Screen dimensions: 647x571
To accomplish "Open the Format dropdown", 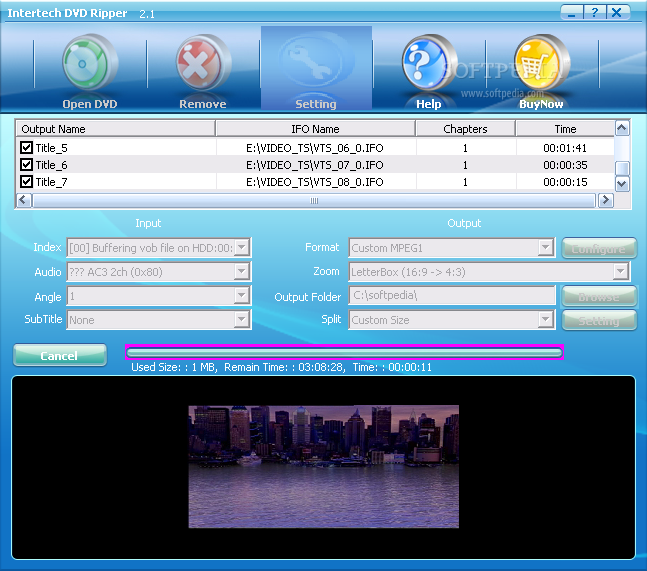I will pos(545,248).
